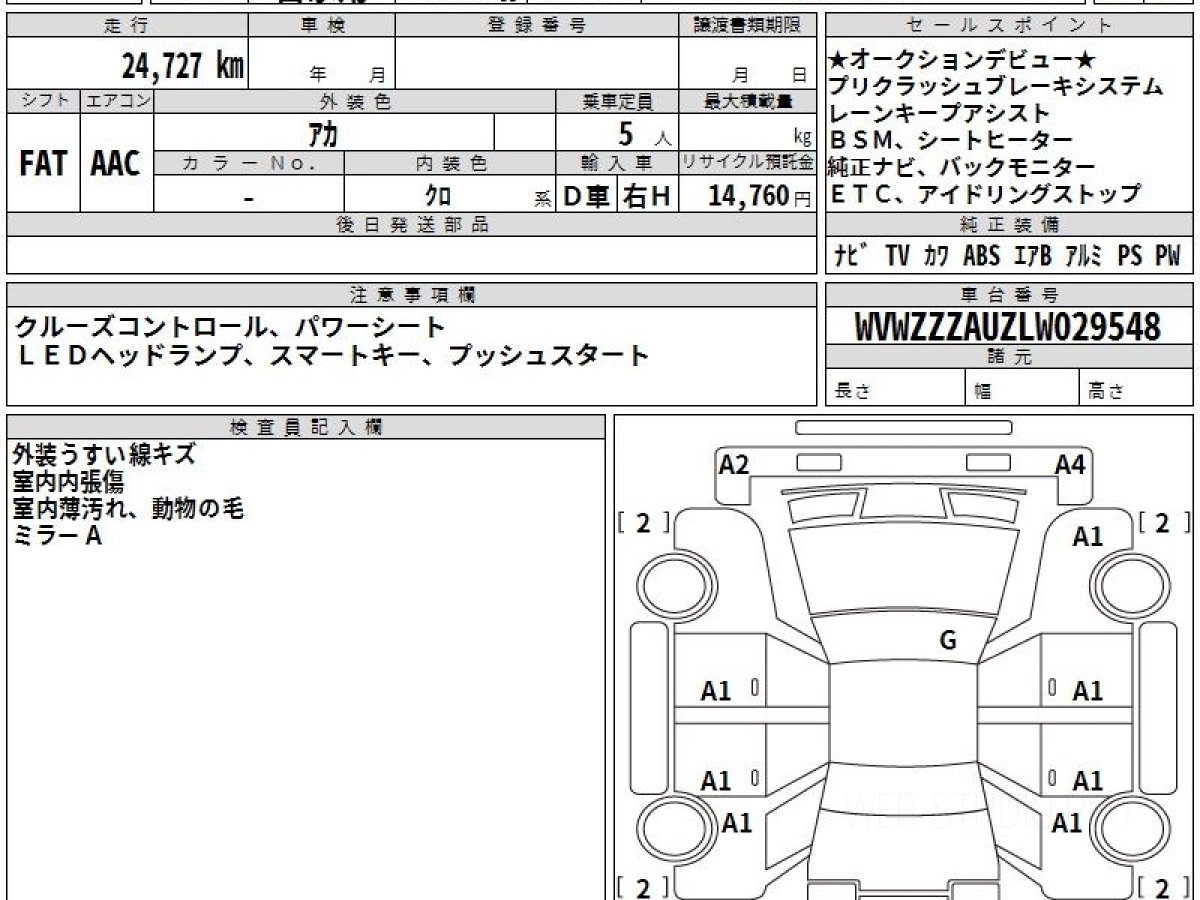
Task: Select ETC、アイドリングストップ line
Action: [x=985, y=194]
